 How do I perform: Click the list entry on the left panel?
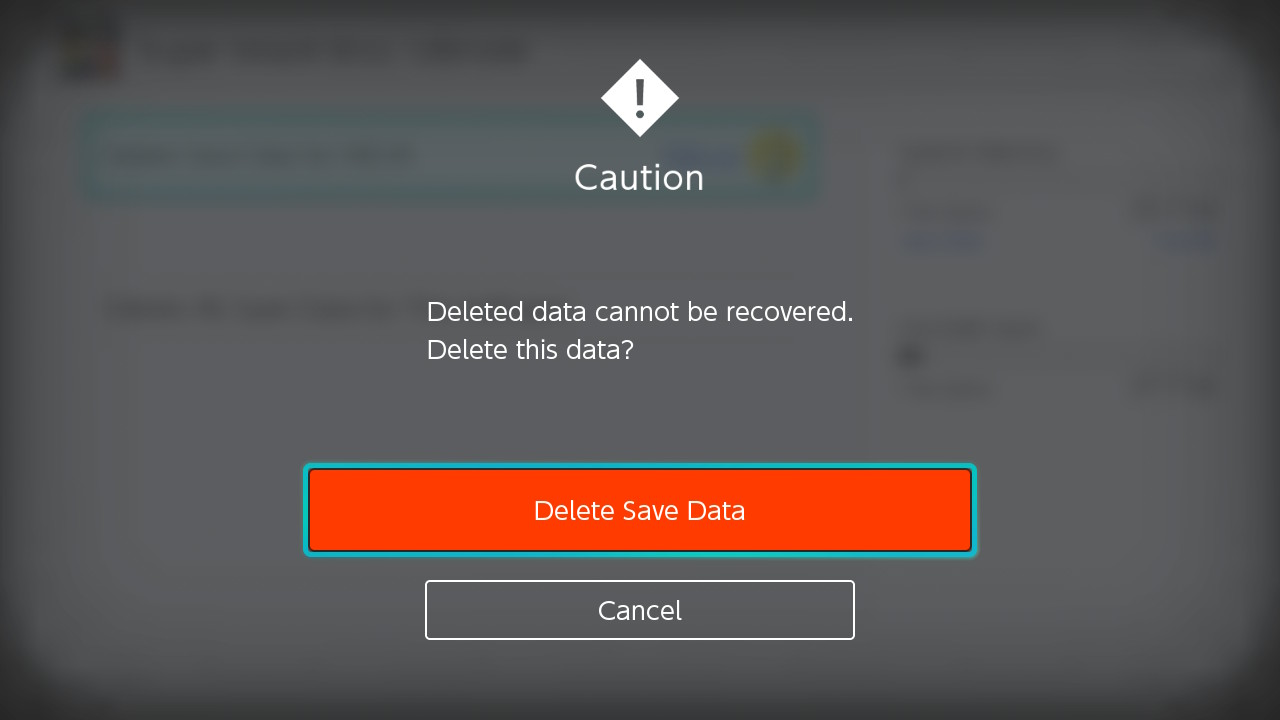click(x=250, y=308)
